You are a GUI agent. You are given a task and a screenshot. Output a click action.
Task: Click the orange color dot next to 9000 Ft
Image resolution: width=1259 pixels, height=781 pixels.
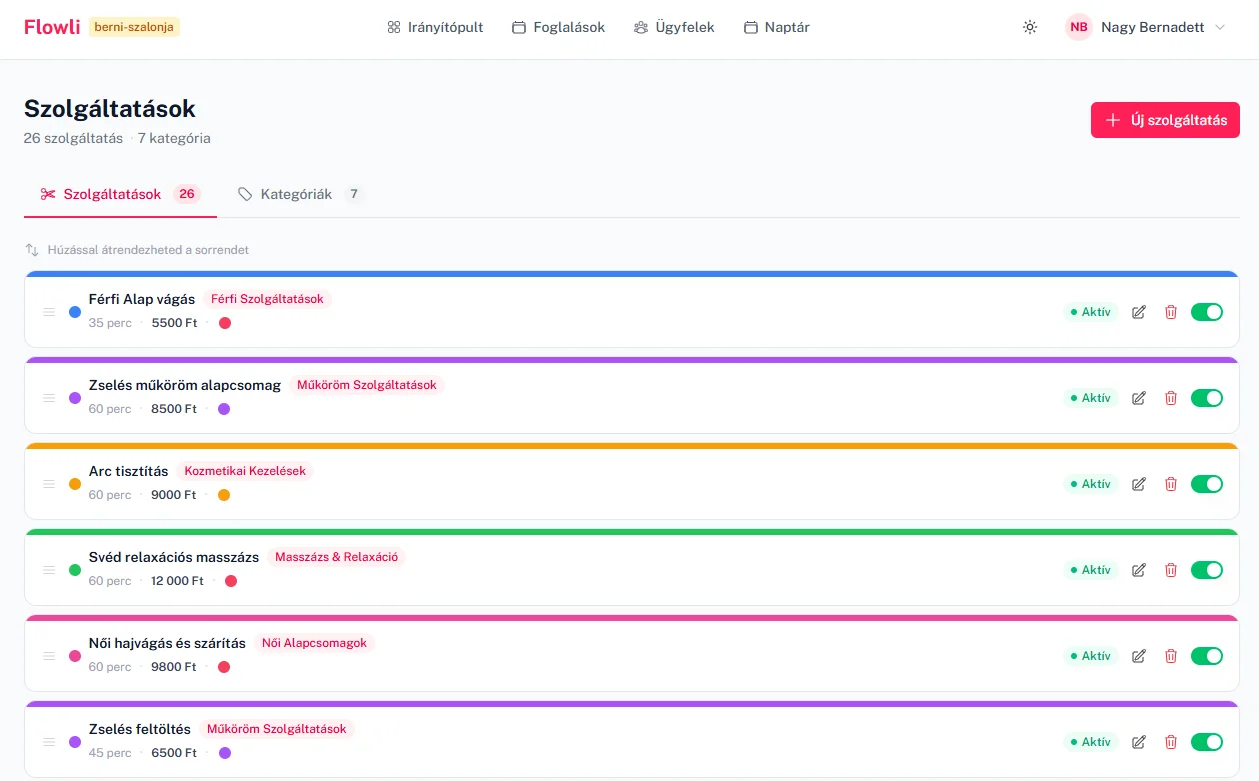click(224, 495)
